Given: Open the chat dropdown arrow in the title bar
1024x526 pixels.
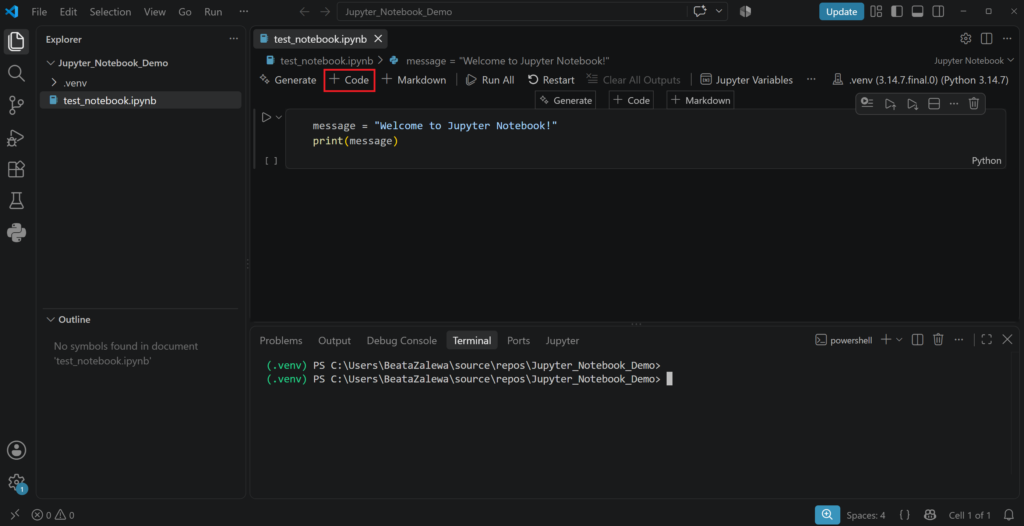Looking at the screenshot, I should [x=720, y=12].
